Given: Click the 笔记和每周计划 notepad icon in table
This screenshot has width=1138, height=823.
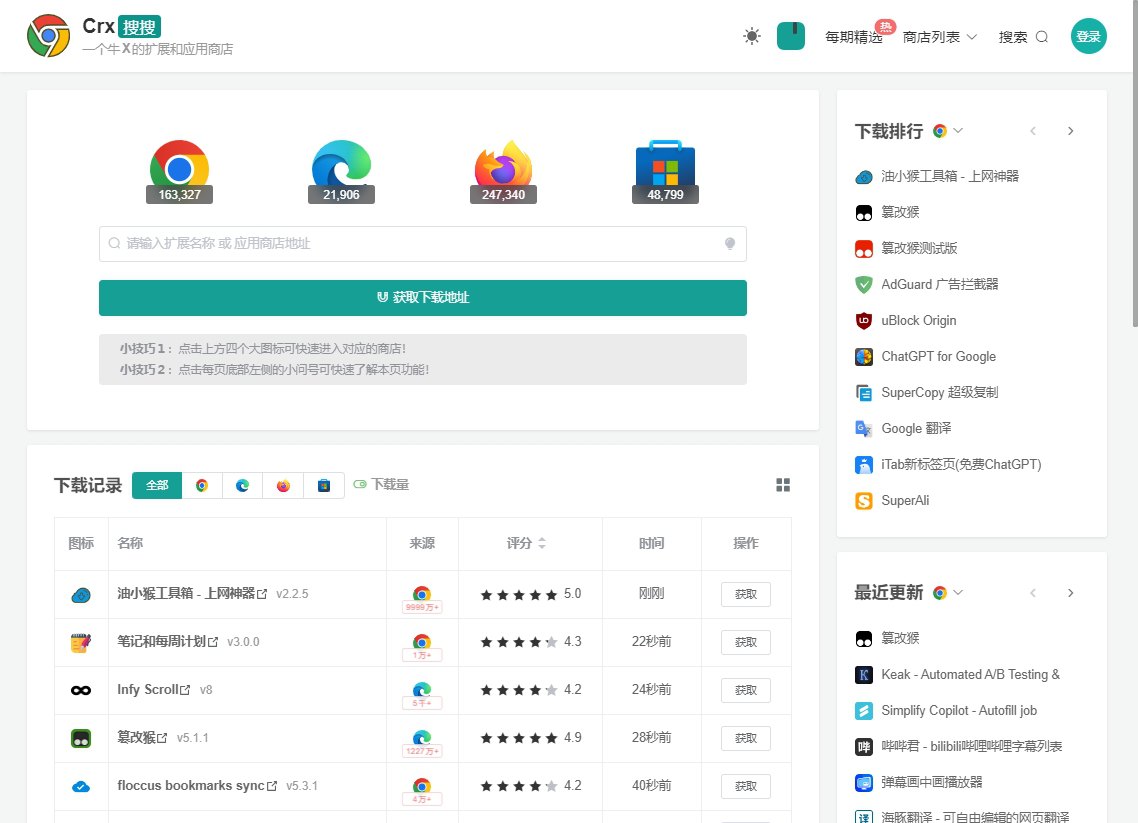Looking at the screenshot, I should pos(81,642).
